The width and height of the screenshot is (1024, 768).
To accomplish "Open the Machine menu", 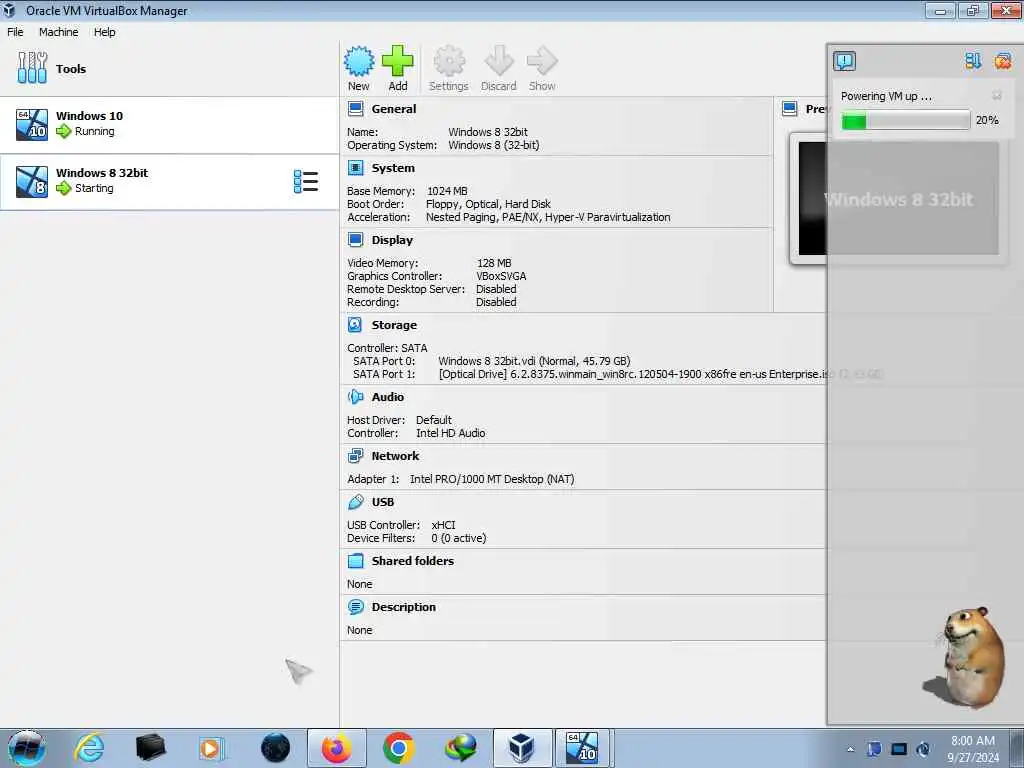I will [58, 32].
